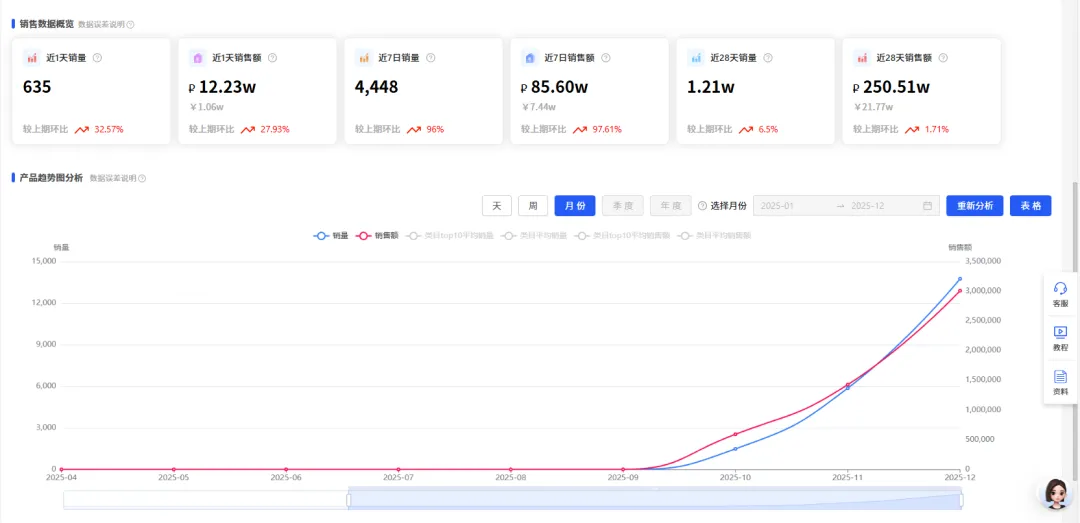
Task: Enable 类目top10平均销售额 legend series
Action: tap(622, 236)
